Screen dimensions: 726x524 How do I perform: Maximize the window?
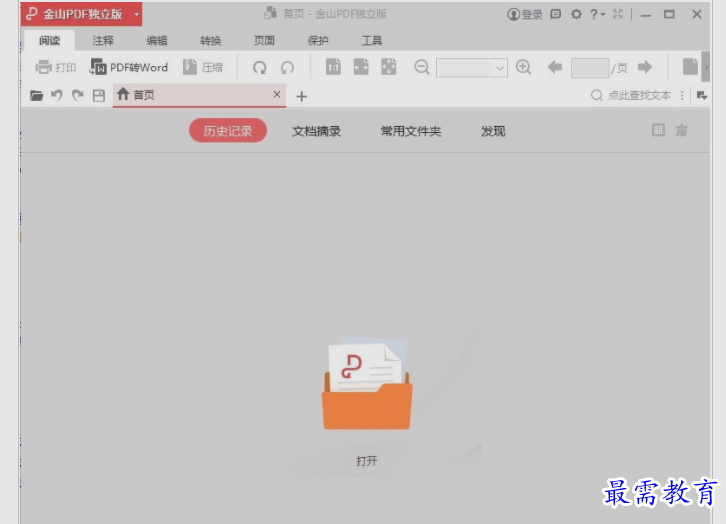(x=669, y=14)
